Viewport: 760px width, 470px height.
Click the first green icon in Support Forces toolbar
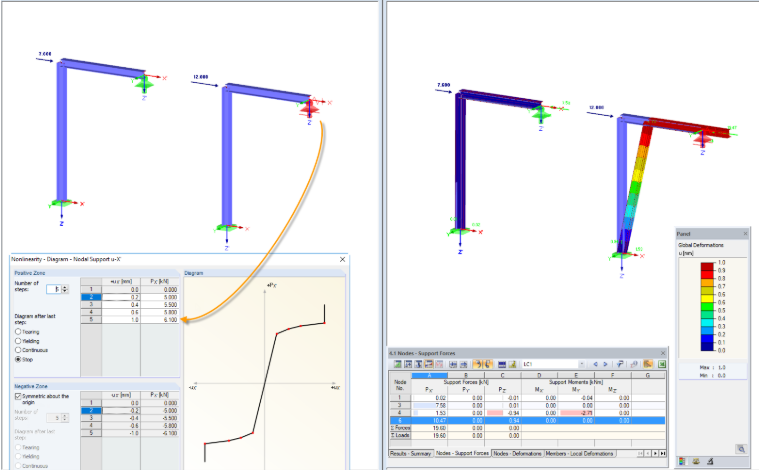point(397,364)
